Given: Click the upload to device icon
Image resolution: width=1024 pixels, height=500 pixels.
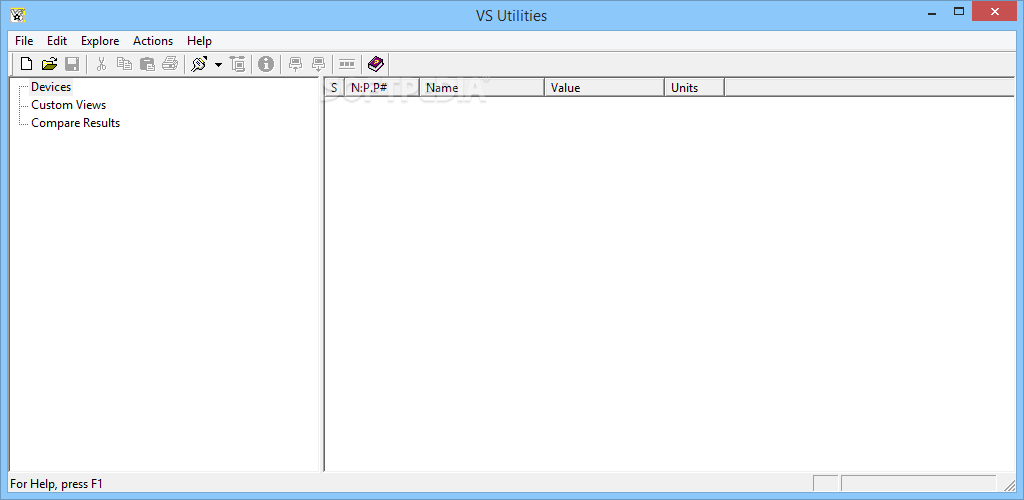Looking at the screenshot, I should 296,64.
